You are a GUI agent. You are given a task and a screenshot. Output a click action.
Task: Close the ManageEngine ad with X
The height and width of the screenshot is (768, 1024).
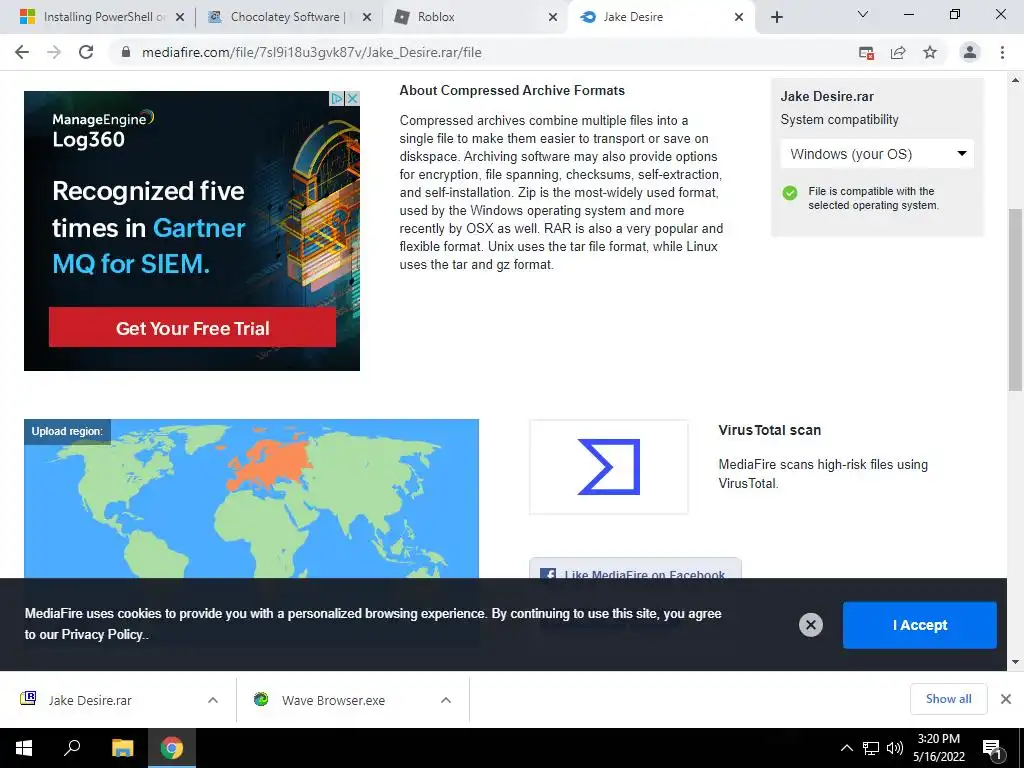352,99
